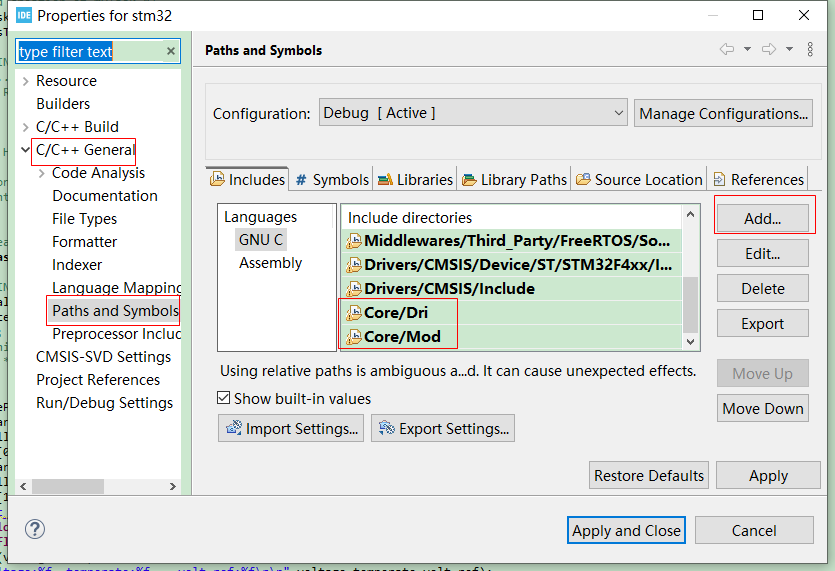Select Builders in the tree

(x=63, y=104)
